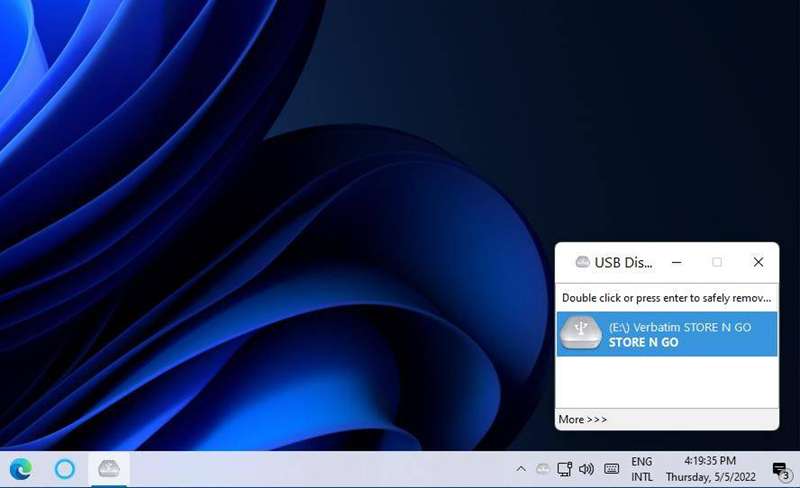
Task: Expand the More >>> options
Action: click(x=583, y=420)
